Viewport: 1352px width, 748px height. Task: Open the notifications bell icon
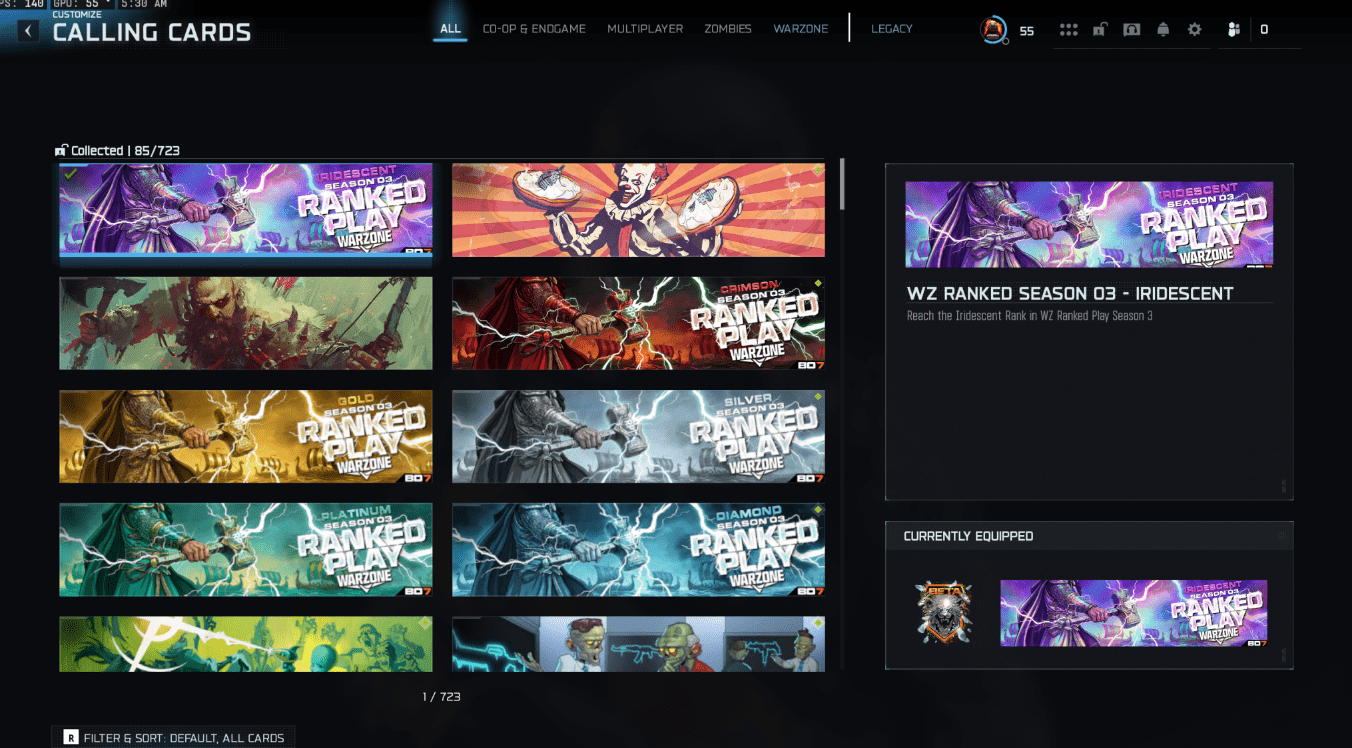(x=1163, y=30)
